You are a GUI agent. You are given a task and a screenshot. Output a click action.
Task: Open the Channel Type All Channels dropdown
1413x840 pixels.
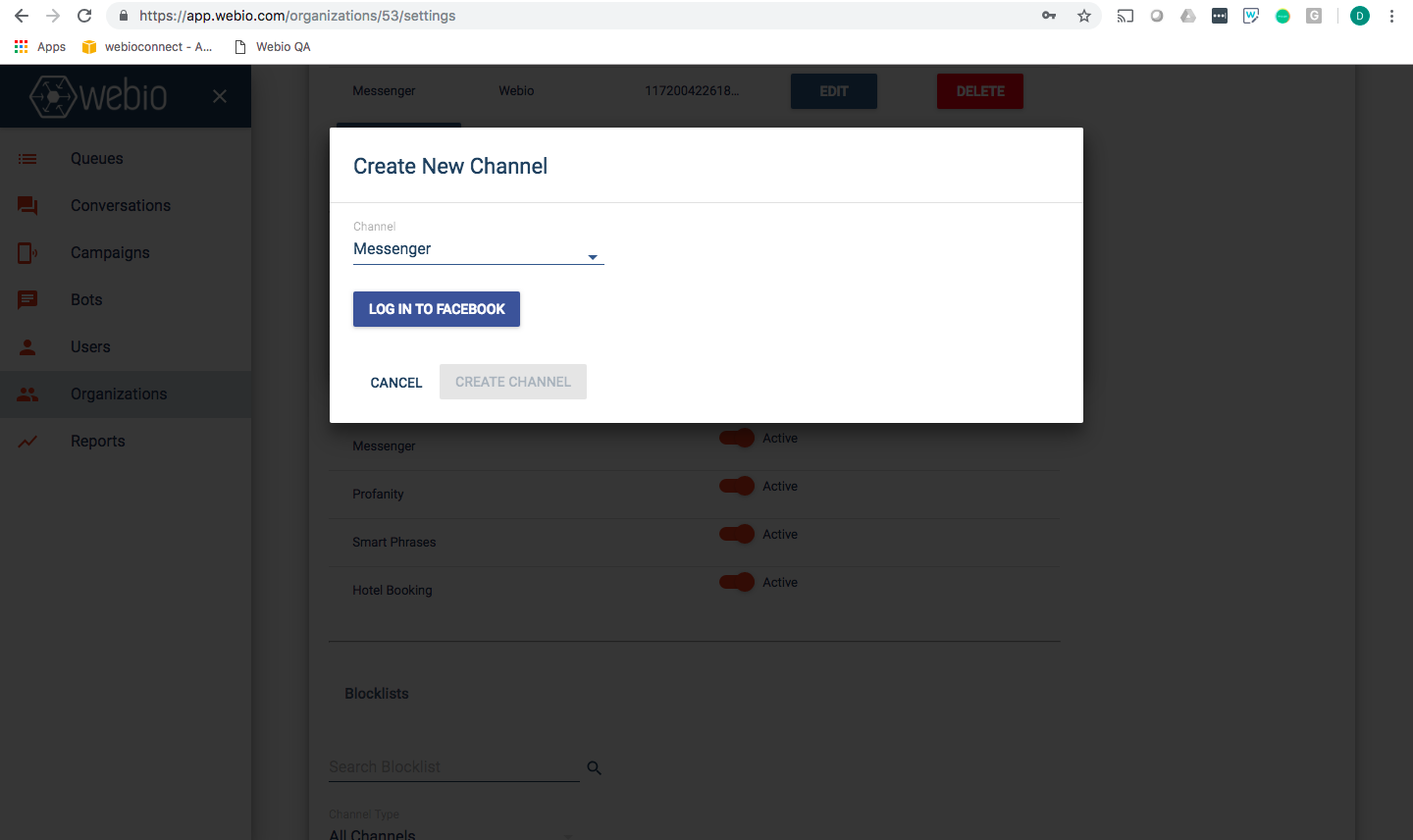point(451,832)
